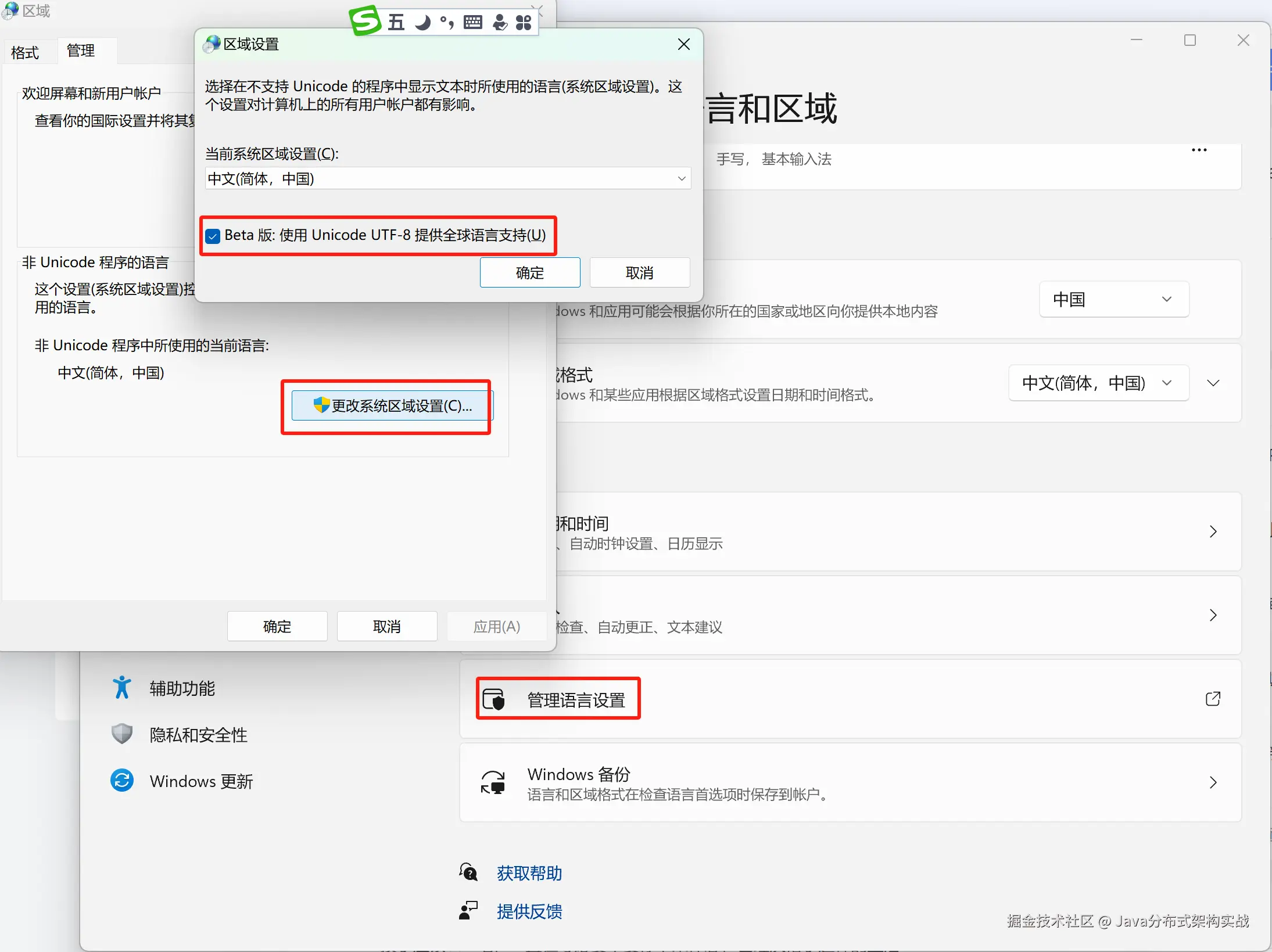Viewport: 1272px width, 952px height.
Task: Open the Accessibility (辅助功能) sidebar item
Action: tap(182, 688)
